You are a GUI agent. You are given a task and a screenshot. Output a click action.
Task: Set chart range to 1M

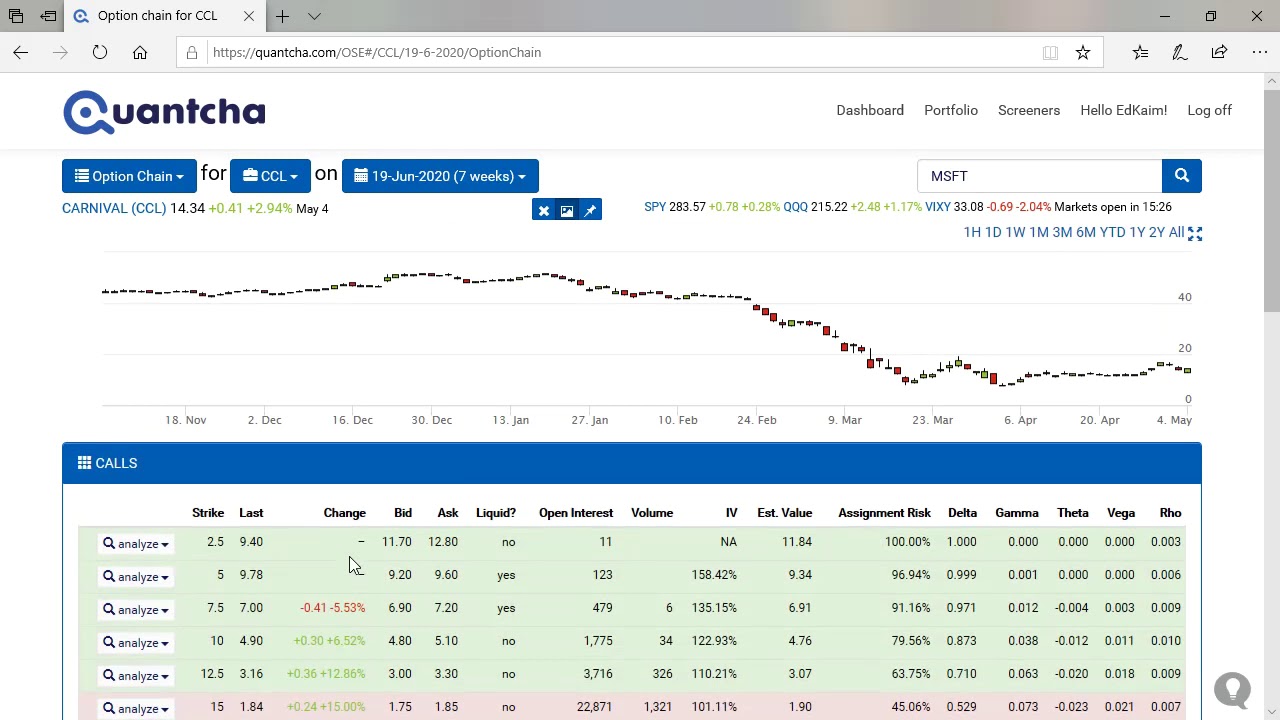pyautogui.click(x=1039, y=232)
